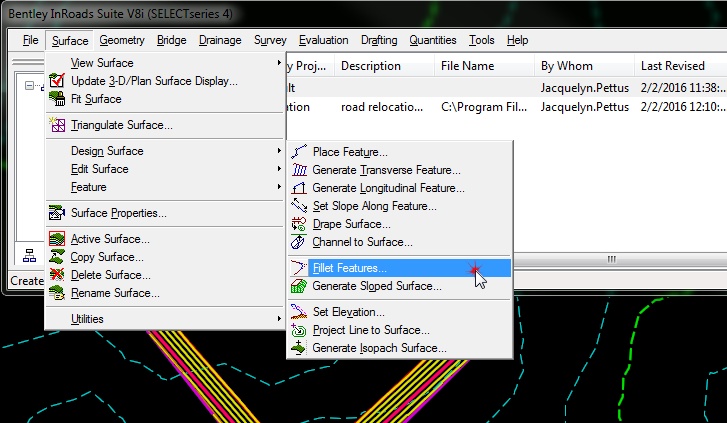Image resolution: width=727 pixels, height=423 pixels.
Task: Click the Fit Surface icon
Action: tap(57, 99)
